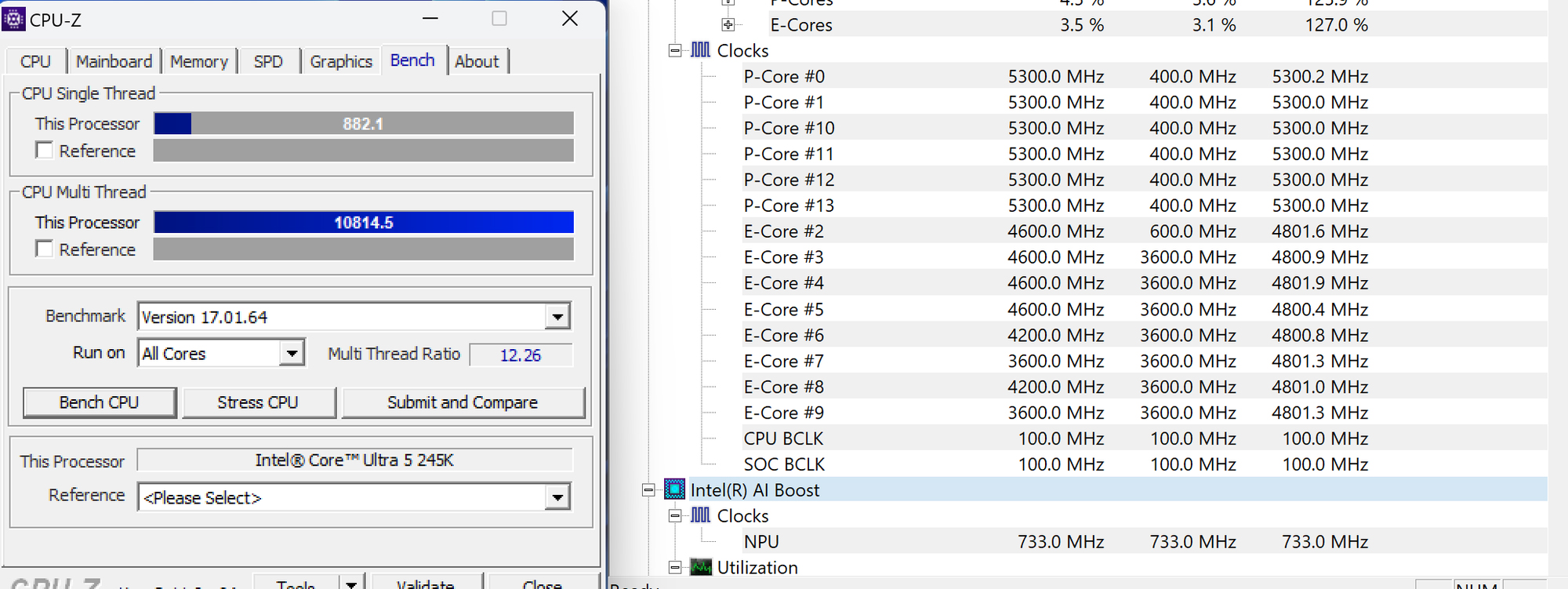Viewport: 1568px width, 589px height.
Task: Collapse the Utilization node
Action: 675,567
